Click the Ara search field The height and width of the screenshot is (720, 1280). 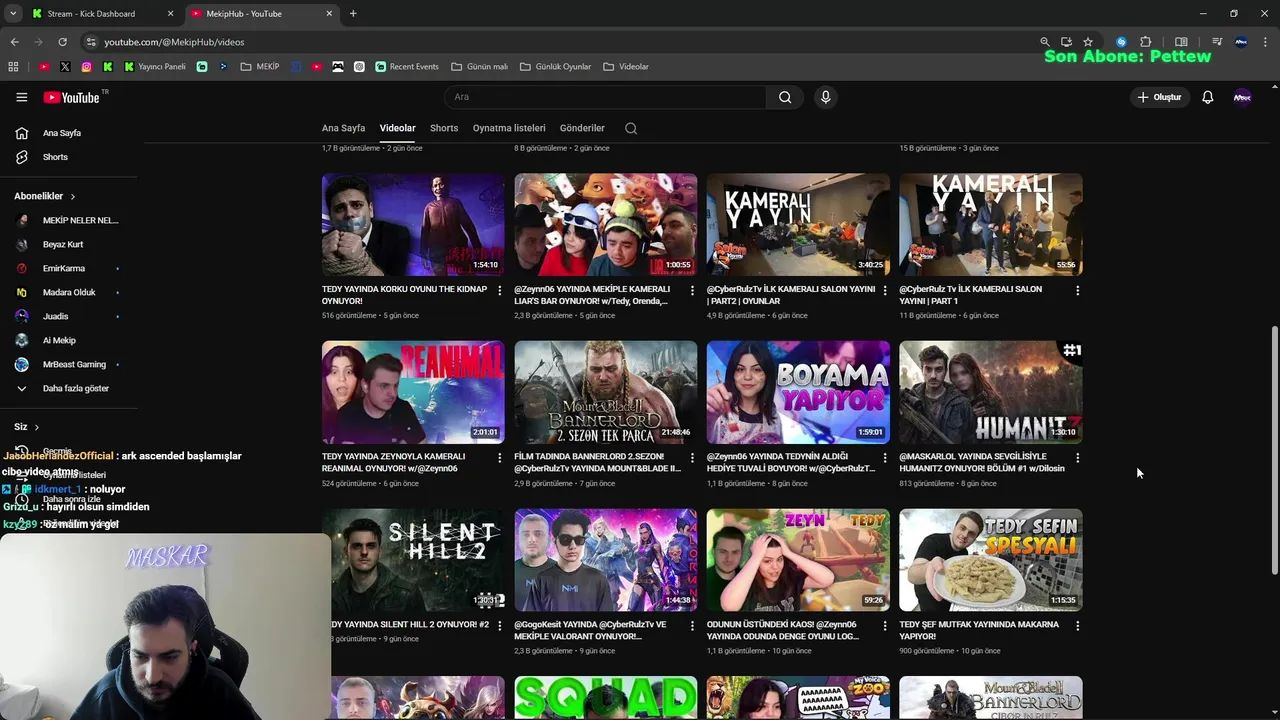click(x=605, y=97)
